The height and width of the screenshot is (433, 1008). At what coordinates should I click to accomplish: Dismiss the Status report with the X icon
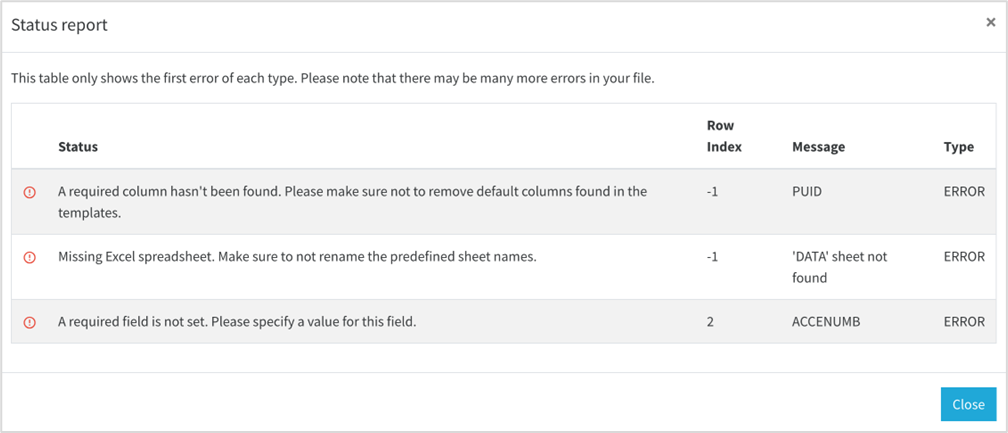point(990,23)
